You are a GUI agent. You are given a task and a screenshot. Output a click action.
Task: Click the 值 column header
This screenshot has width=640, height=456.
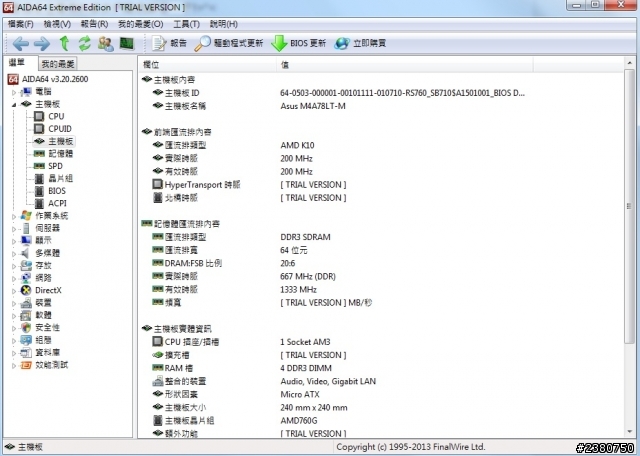coord(405,65)
